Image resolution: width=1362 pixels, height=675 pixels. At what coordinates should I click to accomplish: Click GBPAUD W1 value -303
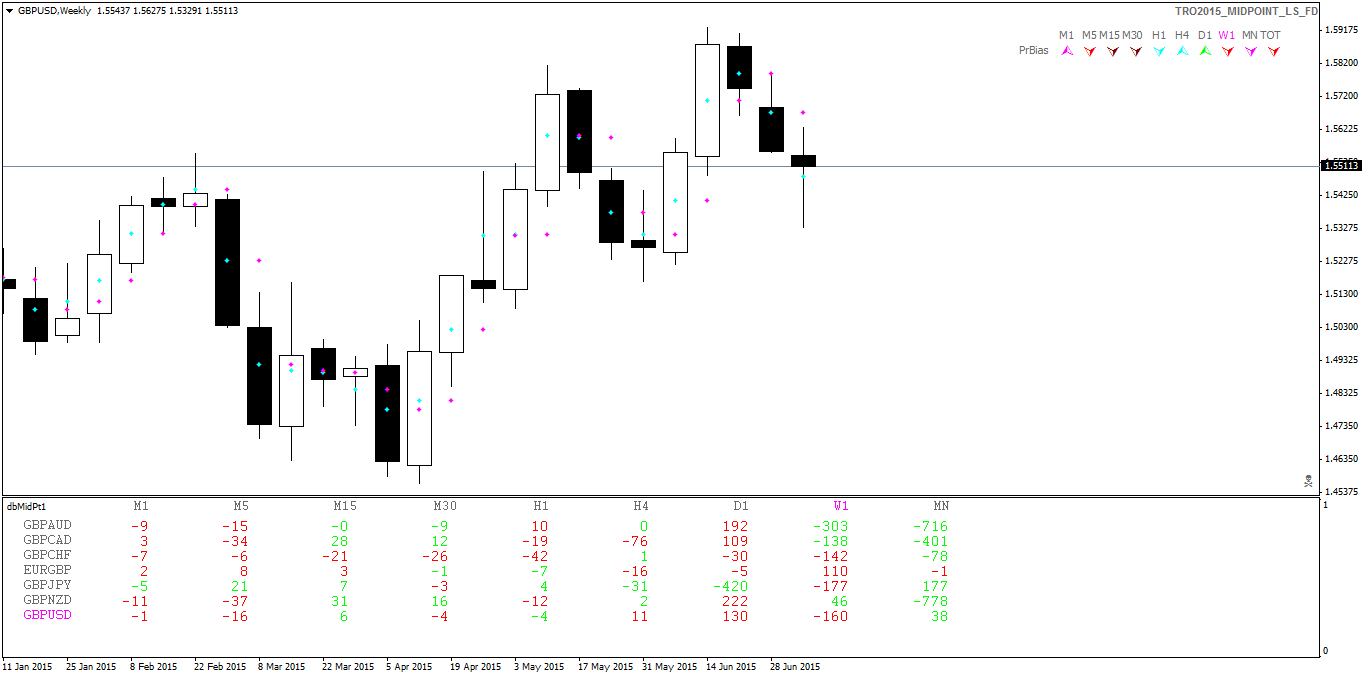pos(830,526)
